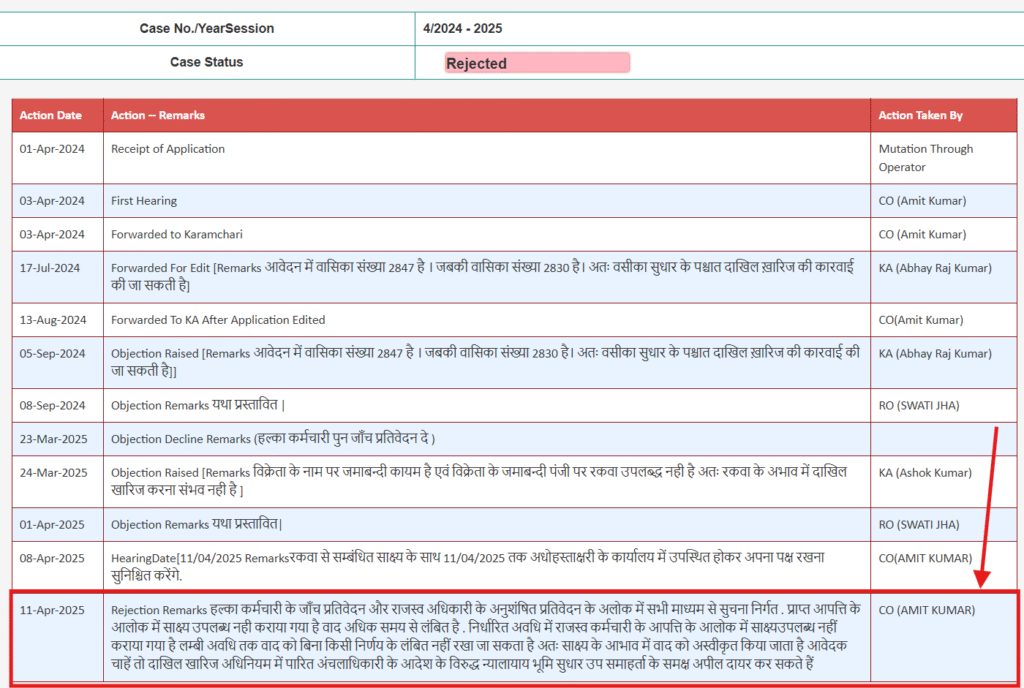
Task: Click the Case Status label
Action: [x=207, y=62]
